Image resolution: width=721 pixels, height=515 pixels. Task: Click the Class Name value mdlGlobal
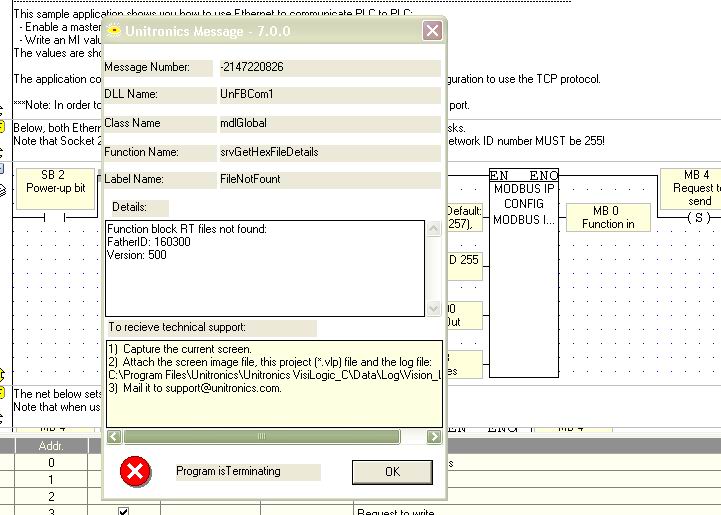[x=330, y=123]
